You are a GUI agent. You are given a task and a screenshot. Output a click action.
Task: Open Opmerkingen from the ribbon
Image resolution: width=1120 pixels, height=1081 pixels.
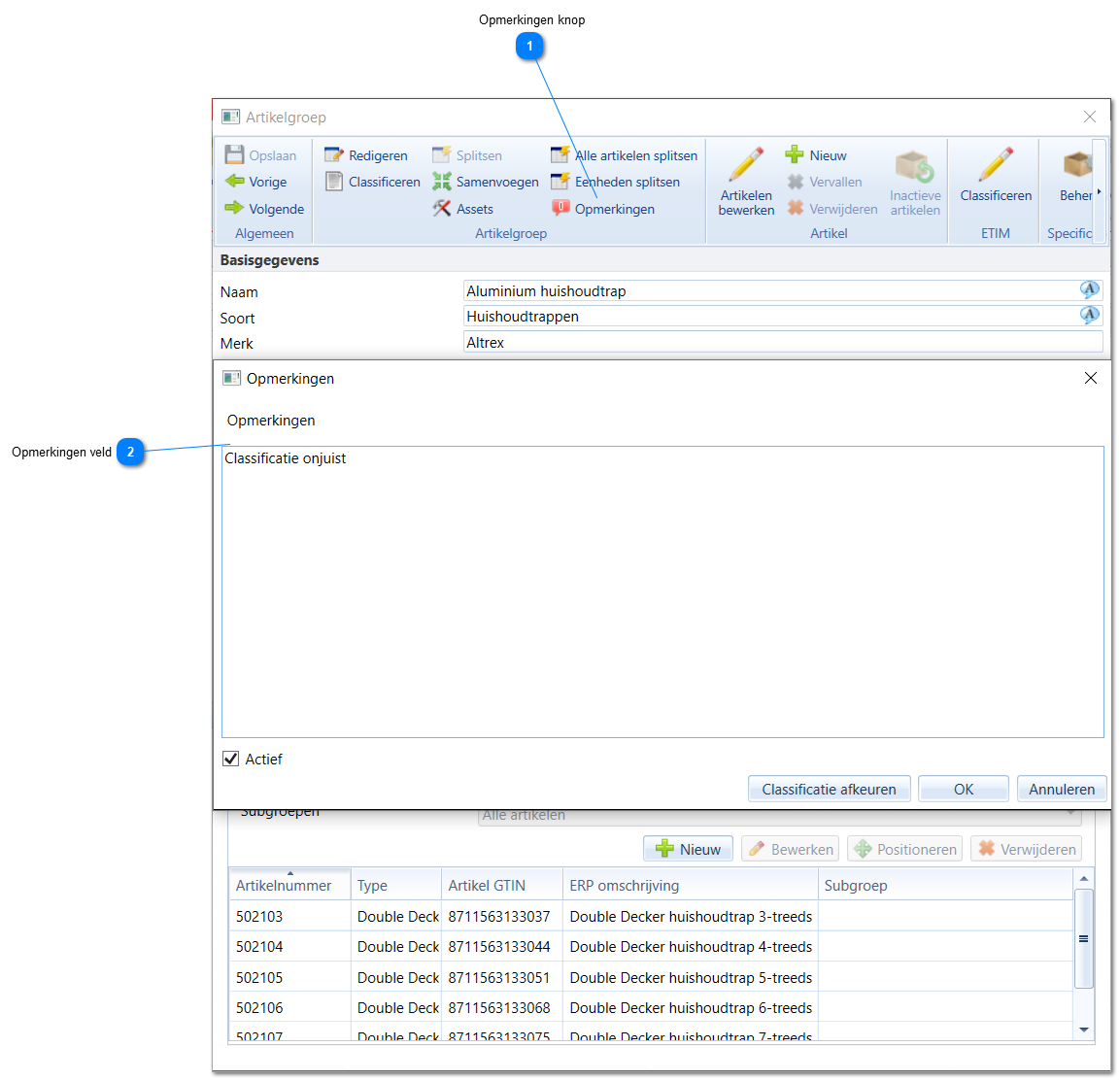603,209
